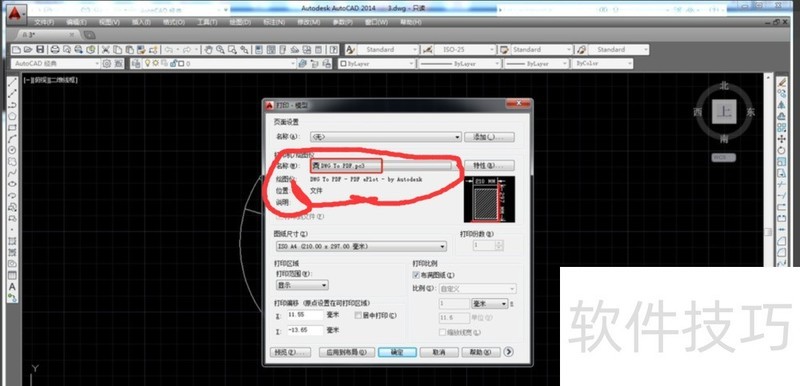Open the page setup 名称 dropdown
800x386 pixels.
pyautogui.click(x=386, y=137)
